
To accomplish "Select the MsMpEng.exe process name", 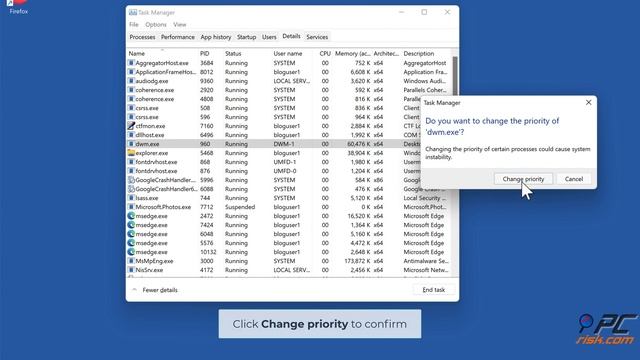I will tap(154, 261).
